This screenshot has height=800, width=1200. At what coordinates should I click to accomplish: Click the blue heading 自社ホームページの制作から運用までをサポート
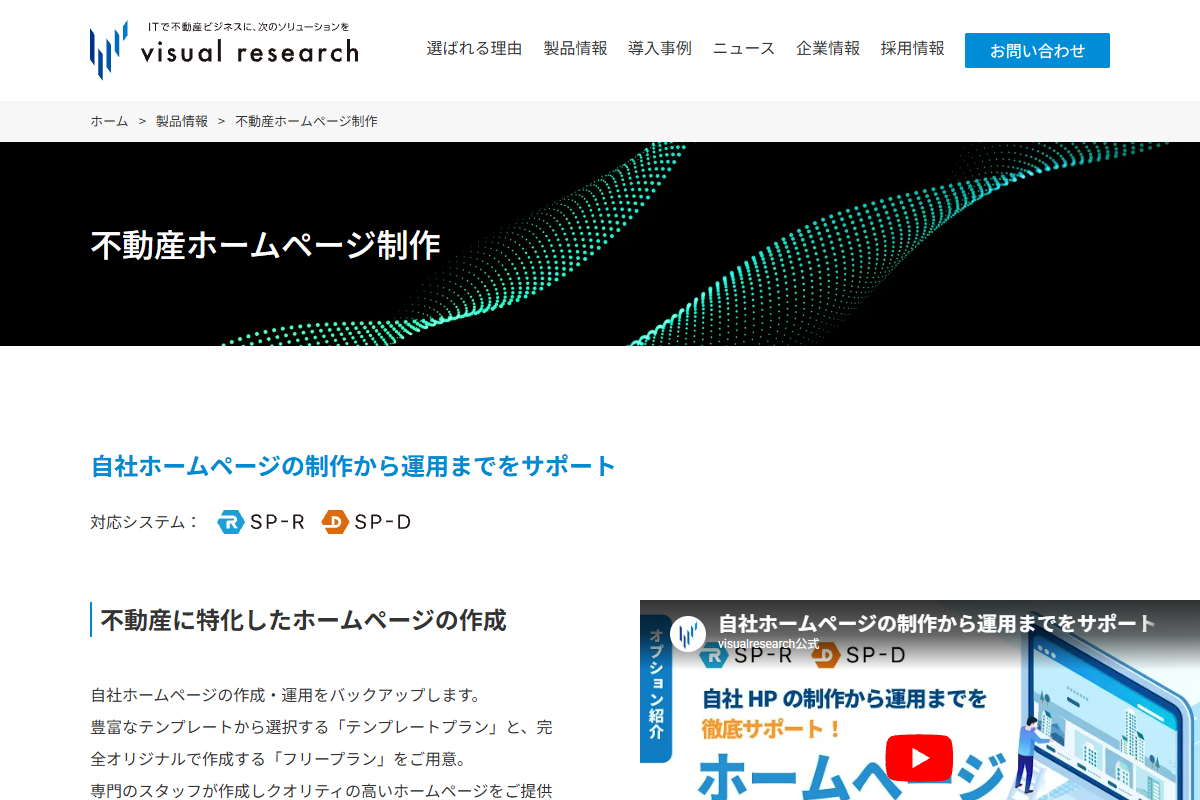(x=353, y=466)
